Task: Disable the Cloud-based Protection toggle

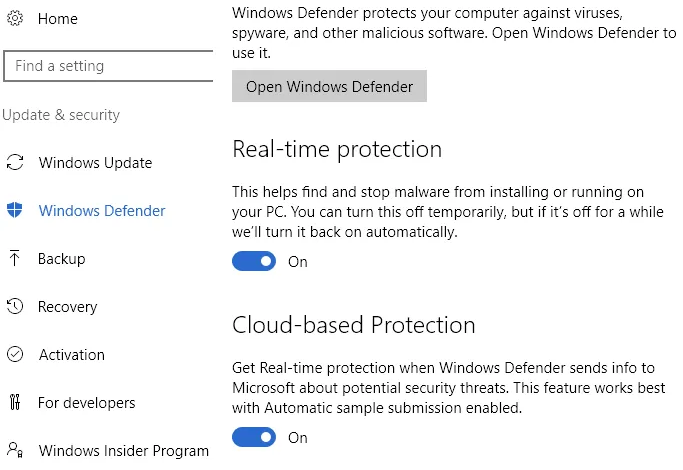Action: [x=254, y=437]
